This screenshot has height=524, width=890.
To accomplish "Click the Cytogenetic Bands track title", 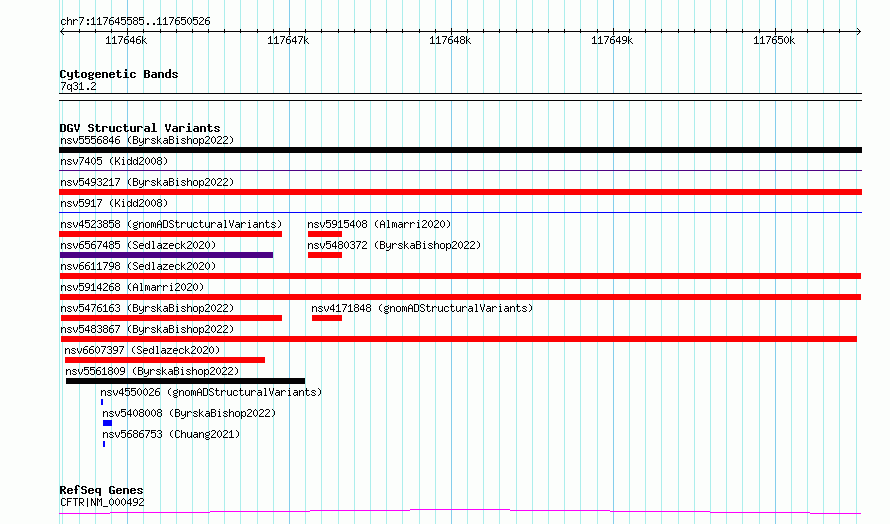I will pyautogui.click(x=119, y=74).
